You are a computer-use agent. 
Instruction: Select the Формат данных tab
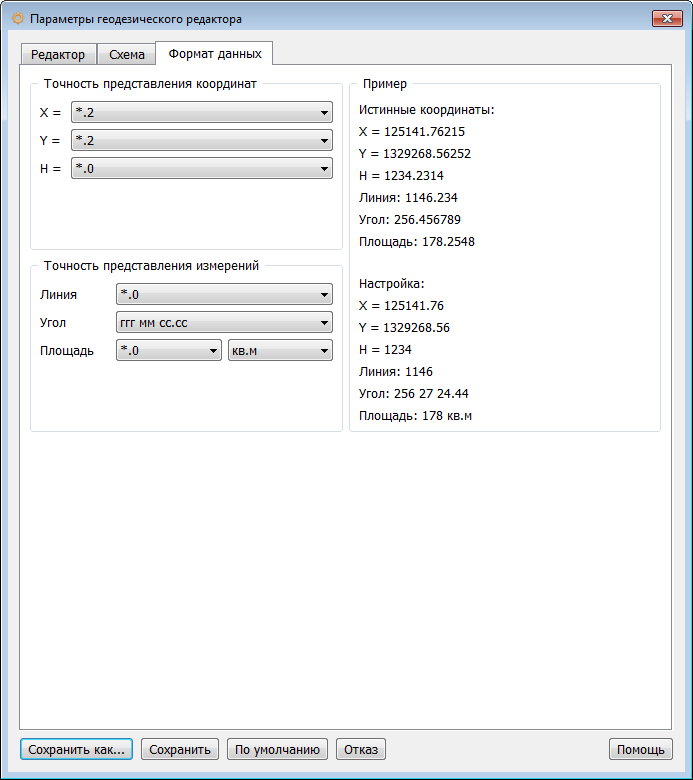tap(215, 53)
